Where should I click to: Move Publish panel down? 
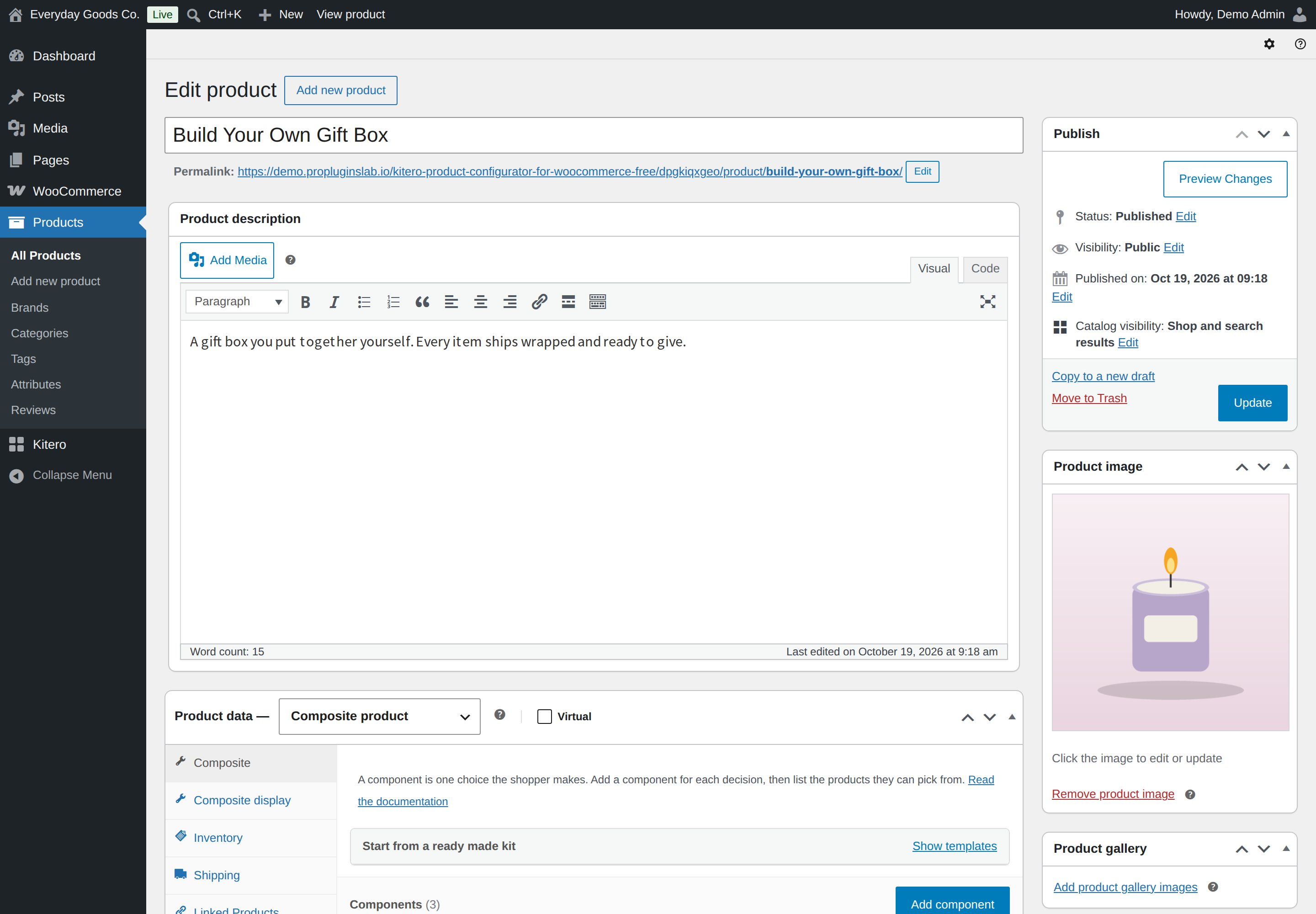pyautogui.click(x=1263, y=134)
